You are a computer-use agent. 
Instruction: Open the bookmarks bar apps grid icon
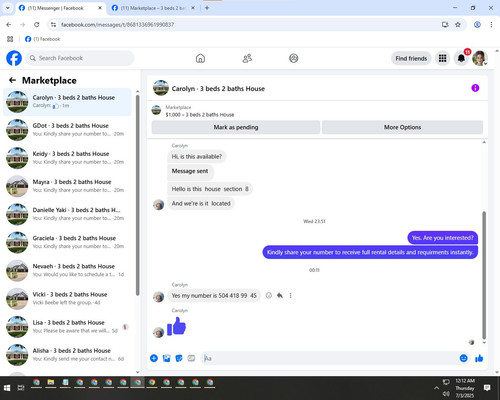click(x=10, y=39)
